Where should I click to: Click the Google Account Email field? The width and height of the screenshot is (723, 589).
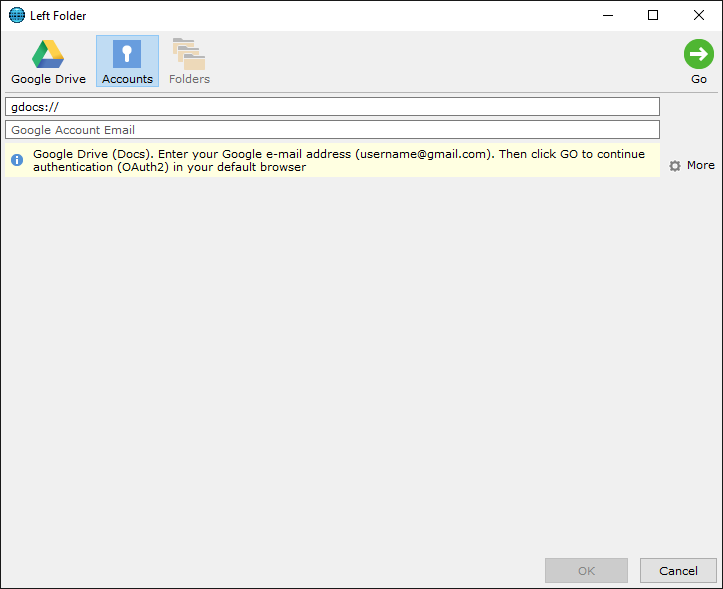coord(332,130)
